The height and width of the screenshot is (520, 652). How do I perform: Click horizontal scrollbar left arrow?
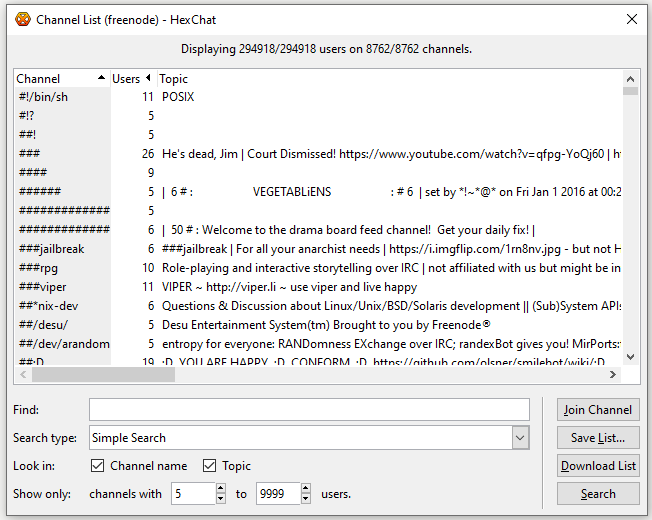[23, 375]
